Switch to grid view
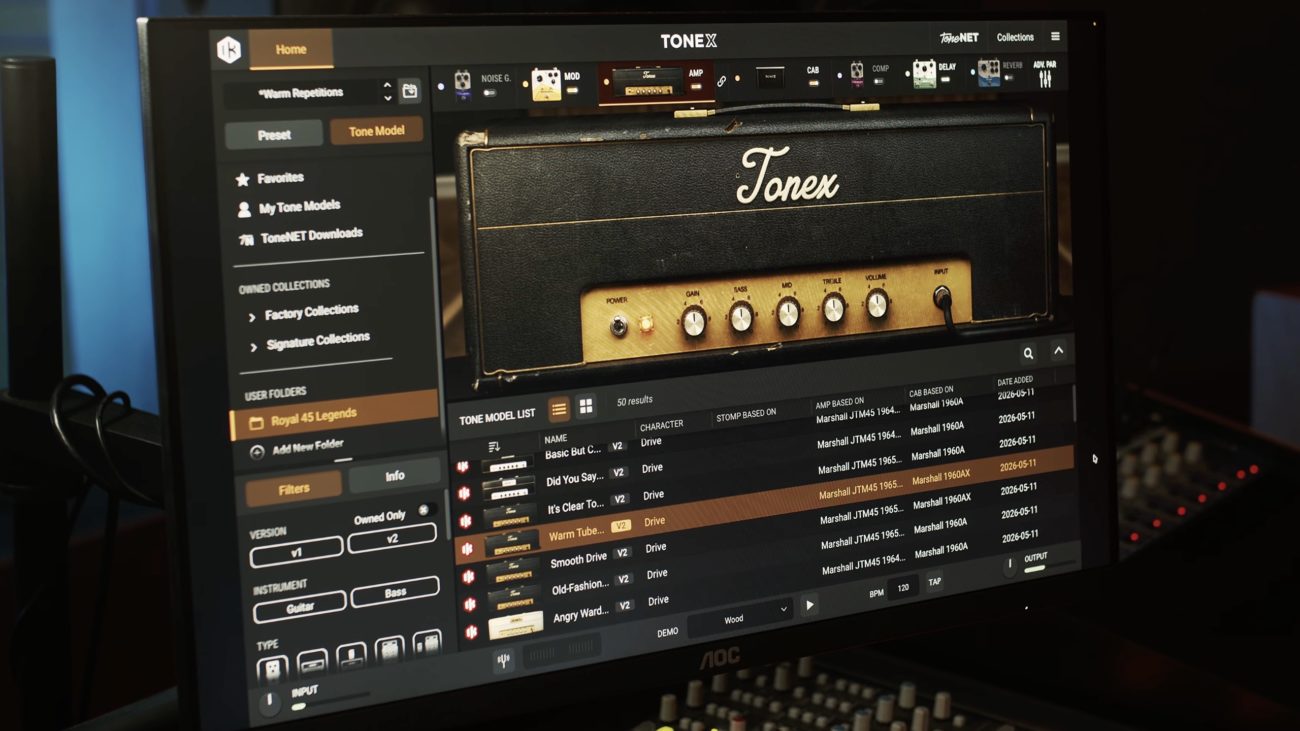 click(586, 406)
